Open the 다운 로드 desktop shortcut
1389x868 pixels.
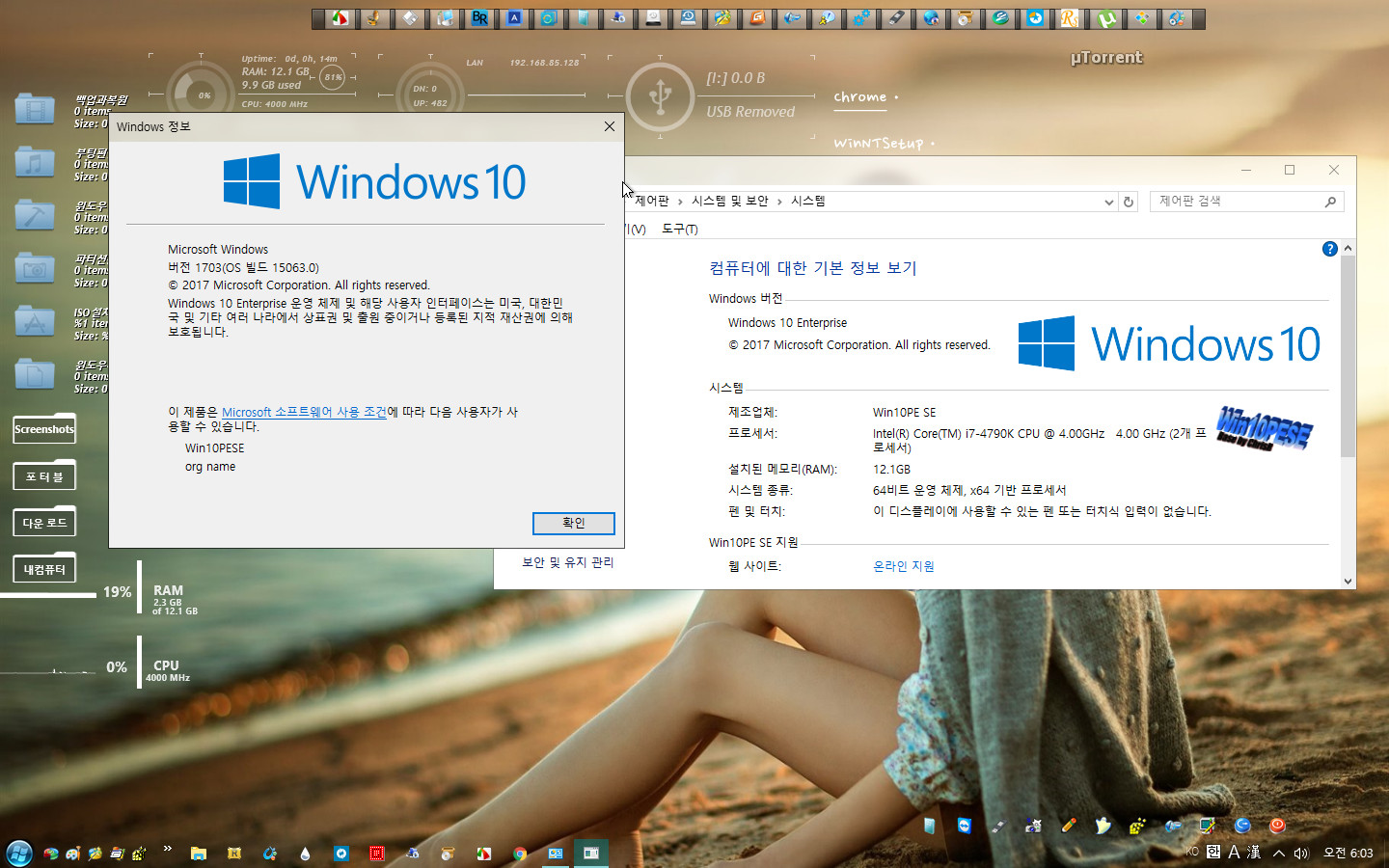[44, 523]
